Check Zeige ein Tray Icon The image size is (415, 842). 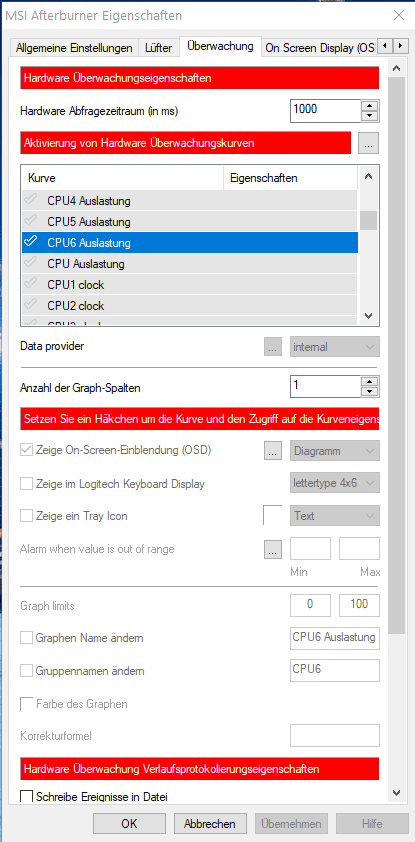pyautogui.click(x=26, y=516)
